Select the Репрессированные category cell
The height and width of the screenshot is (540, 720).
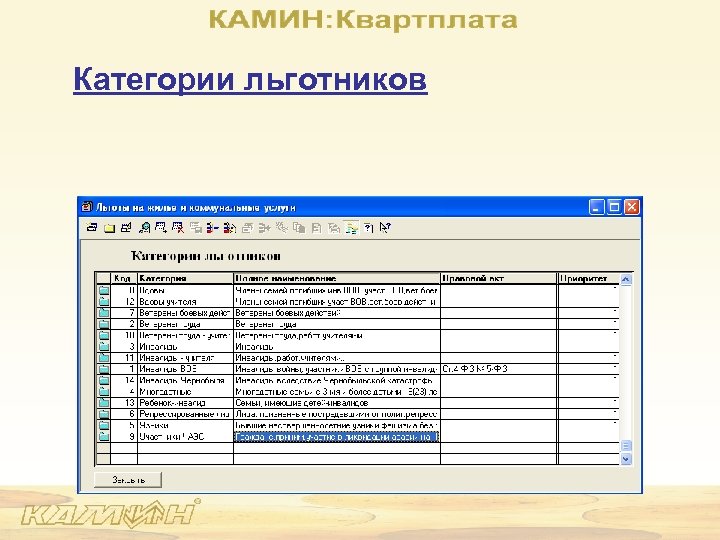pos(186,414)
